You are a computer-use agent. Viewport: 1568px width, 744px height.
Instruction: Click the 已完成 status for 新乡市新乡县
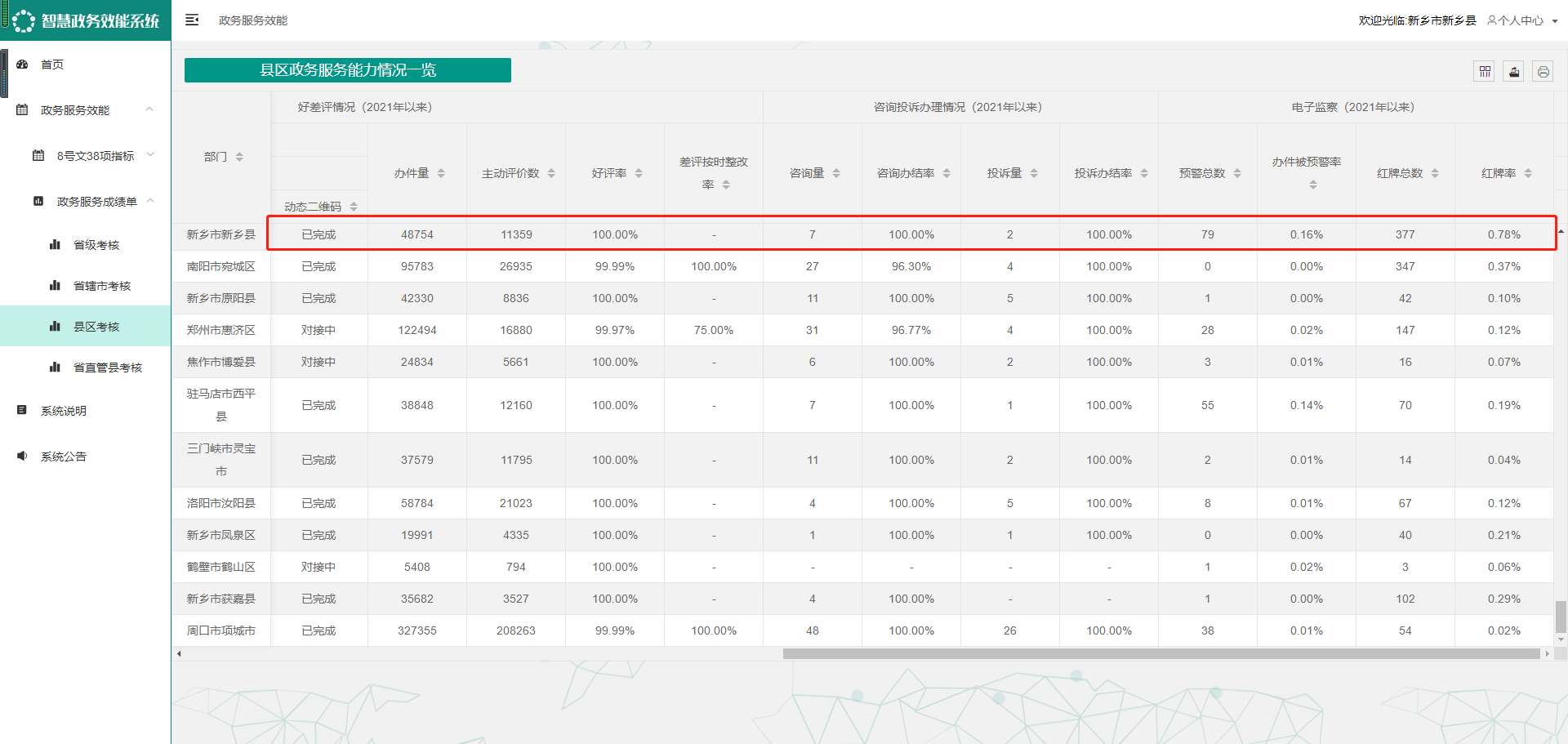tap(318, 234)
